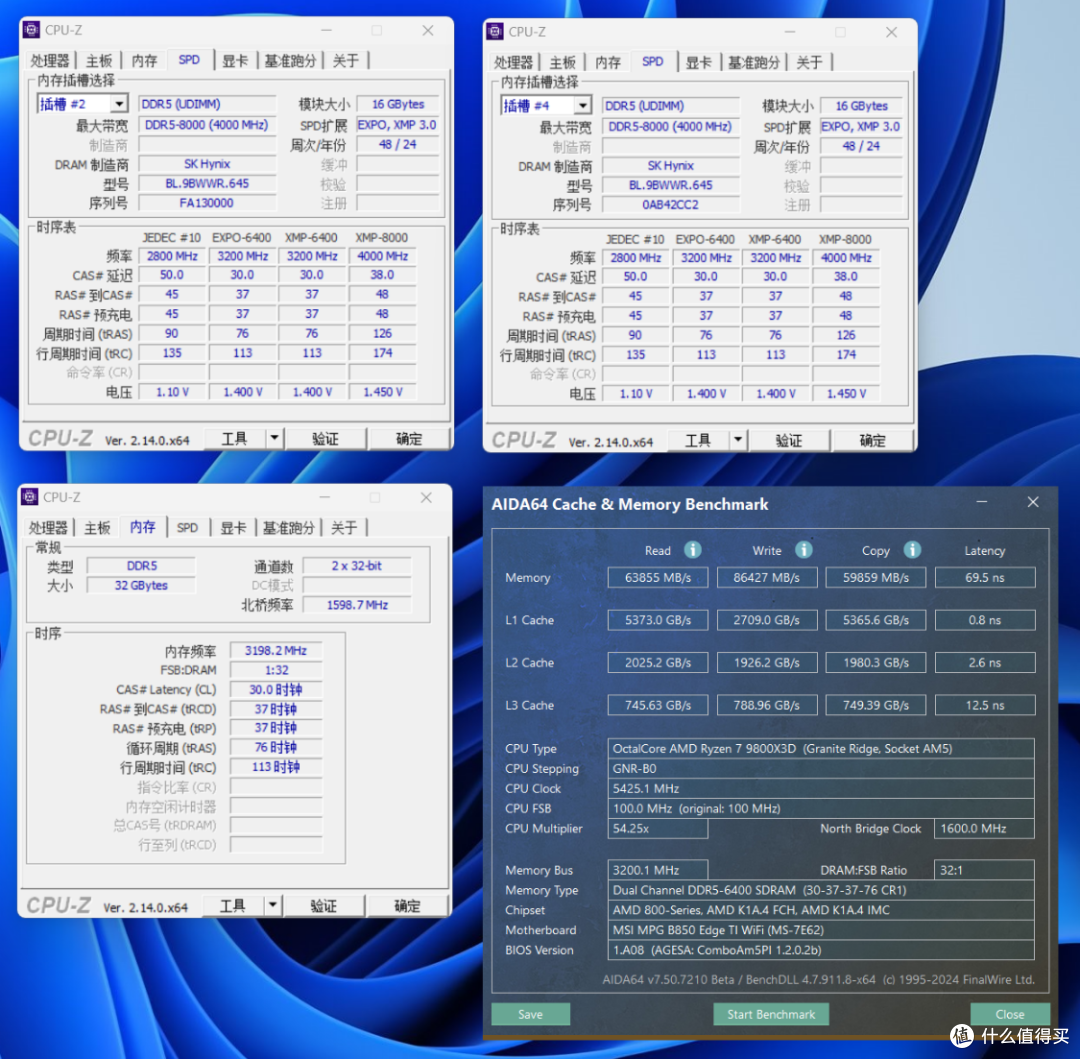Click L3 Cache latency value 12.5 ns
The height and width of the screenshot is (1059, 1080).
pyautogui.click(x=985, y=705)
